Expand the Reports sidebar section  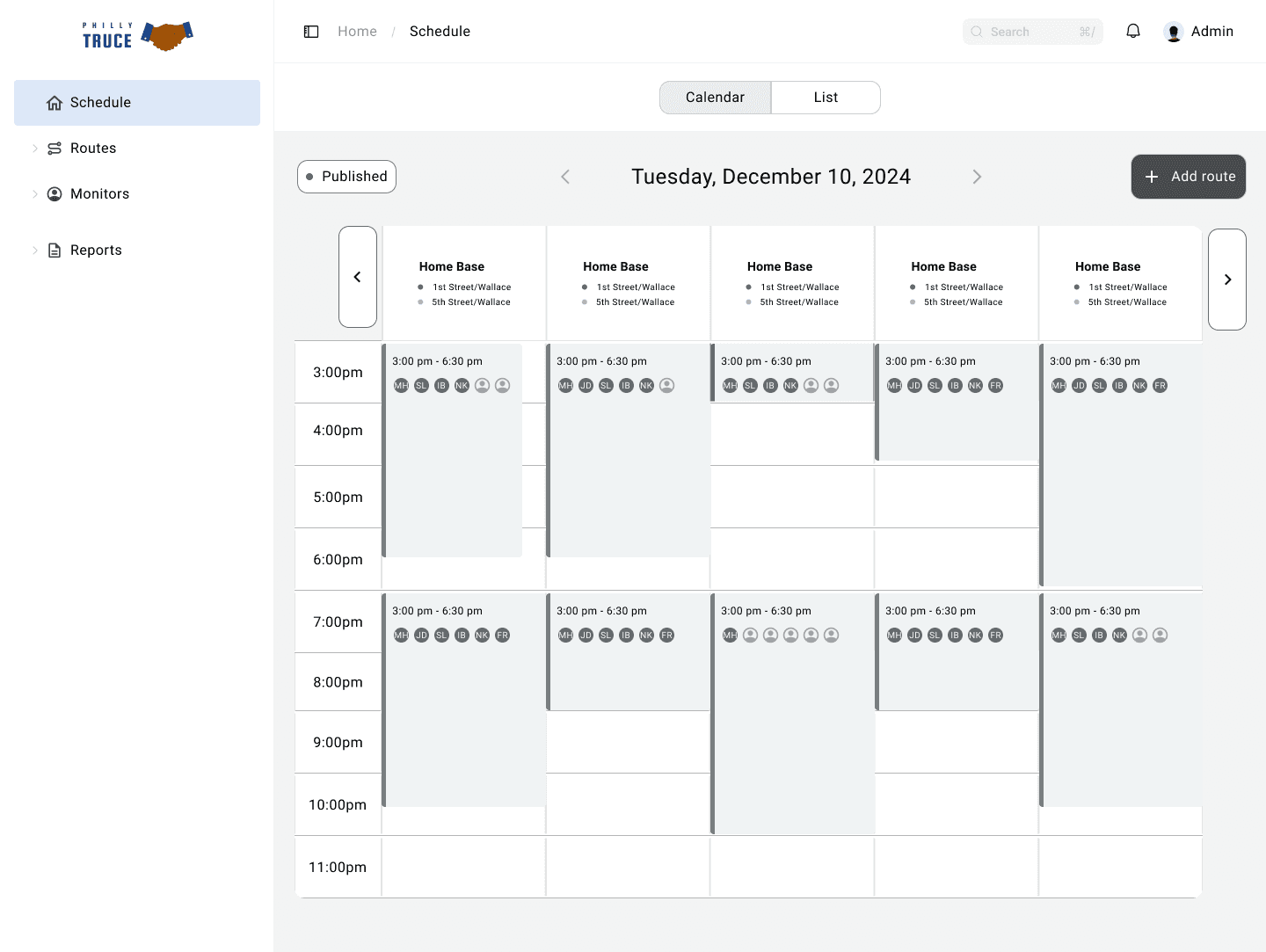[x=35, y=251]
